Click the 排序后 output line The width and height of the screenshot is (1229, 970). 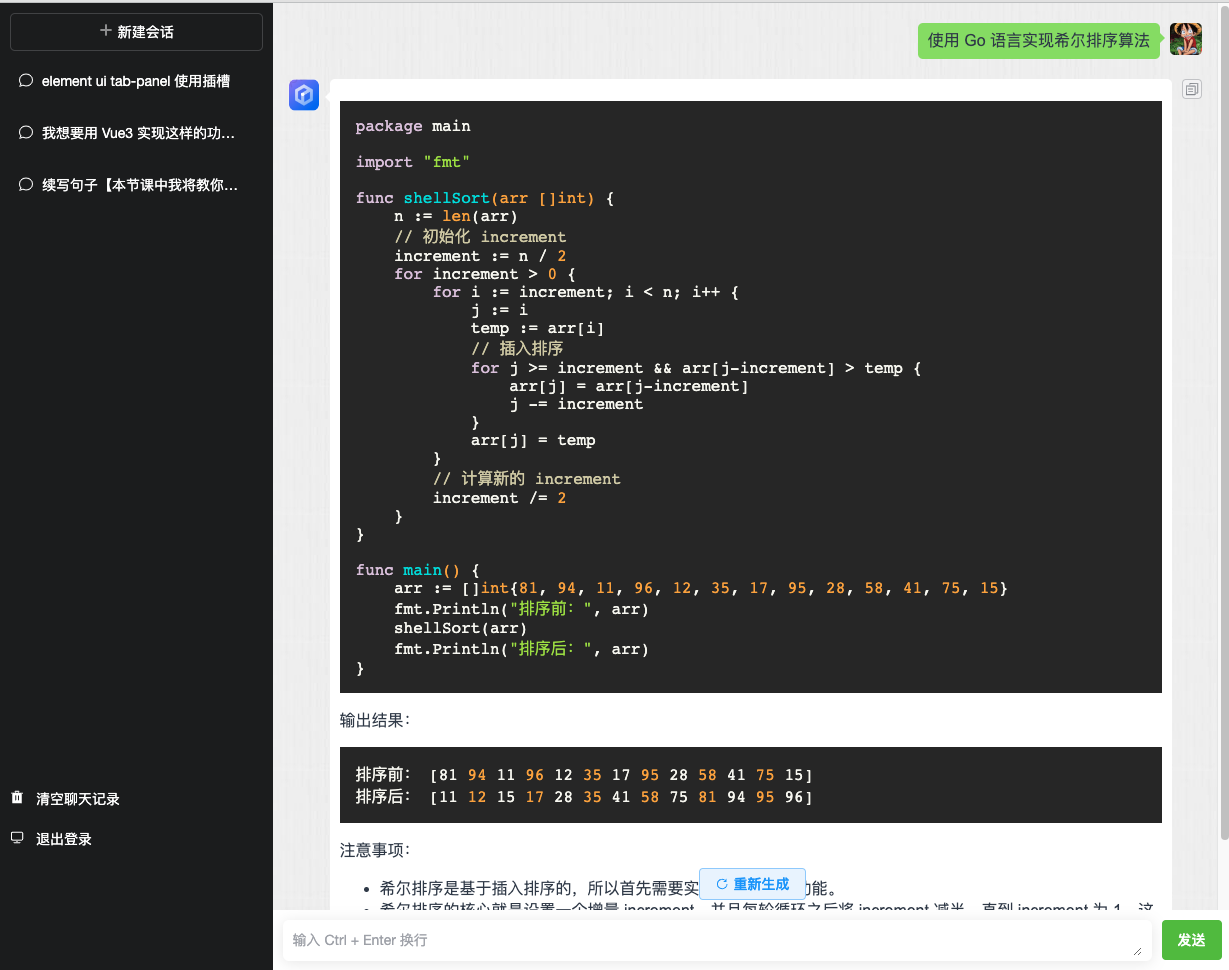[x=584, y=797]
